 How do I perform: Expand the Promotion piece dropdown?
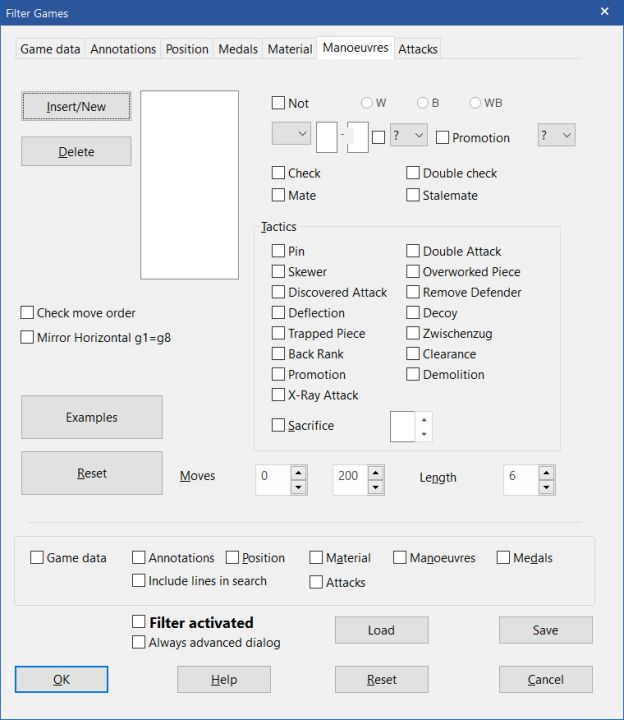pyautogui.click(x=557, y=135)
